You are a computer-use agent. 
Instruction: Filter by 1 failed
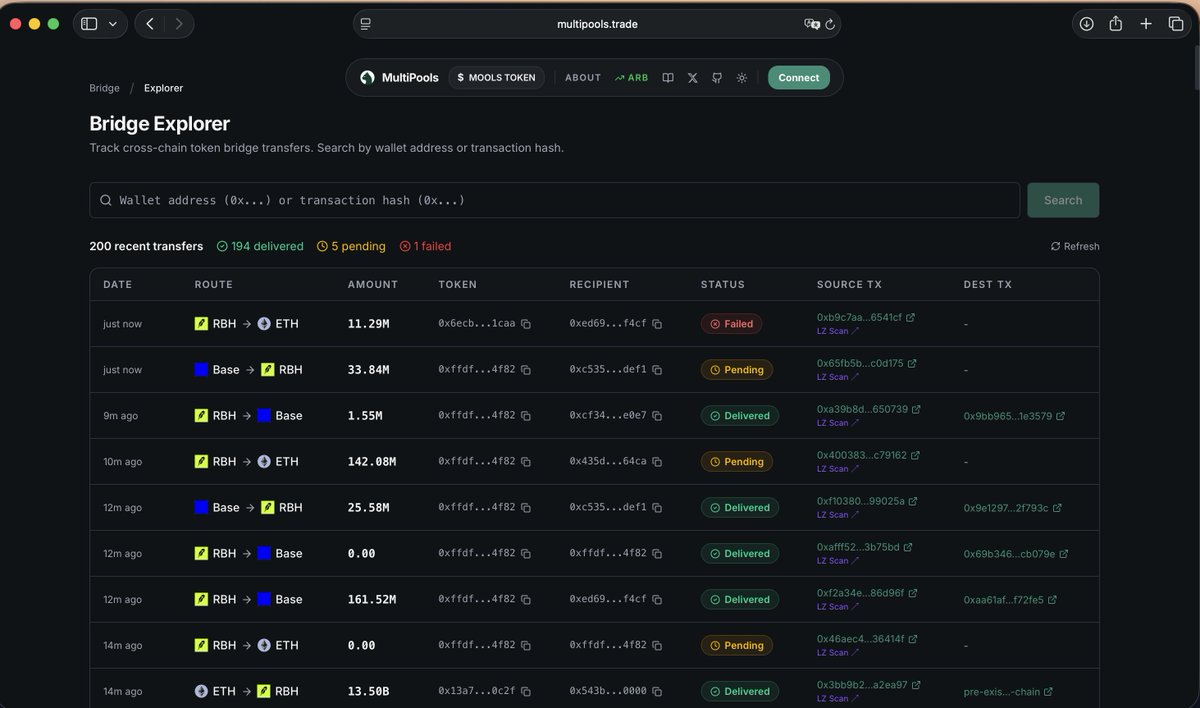pos(425,246)
